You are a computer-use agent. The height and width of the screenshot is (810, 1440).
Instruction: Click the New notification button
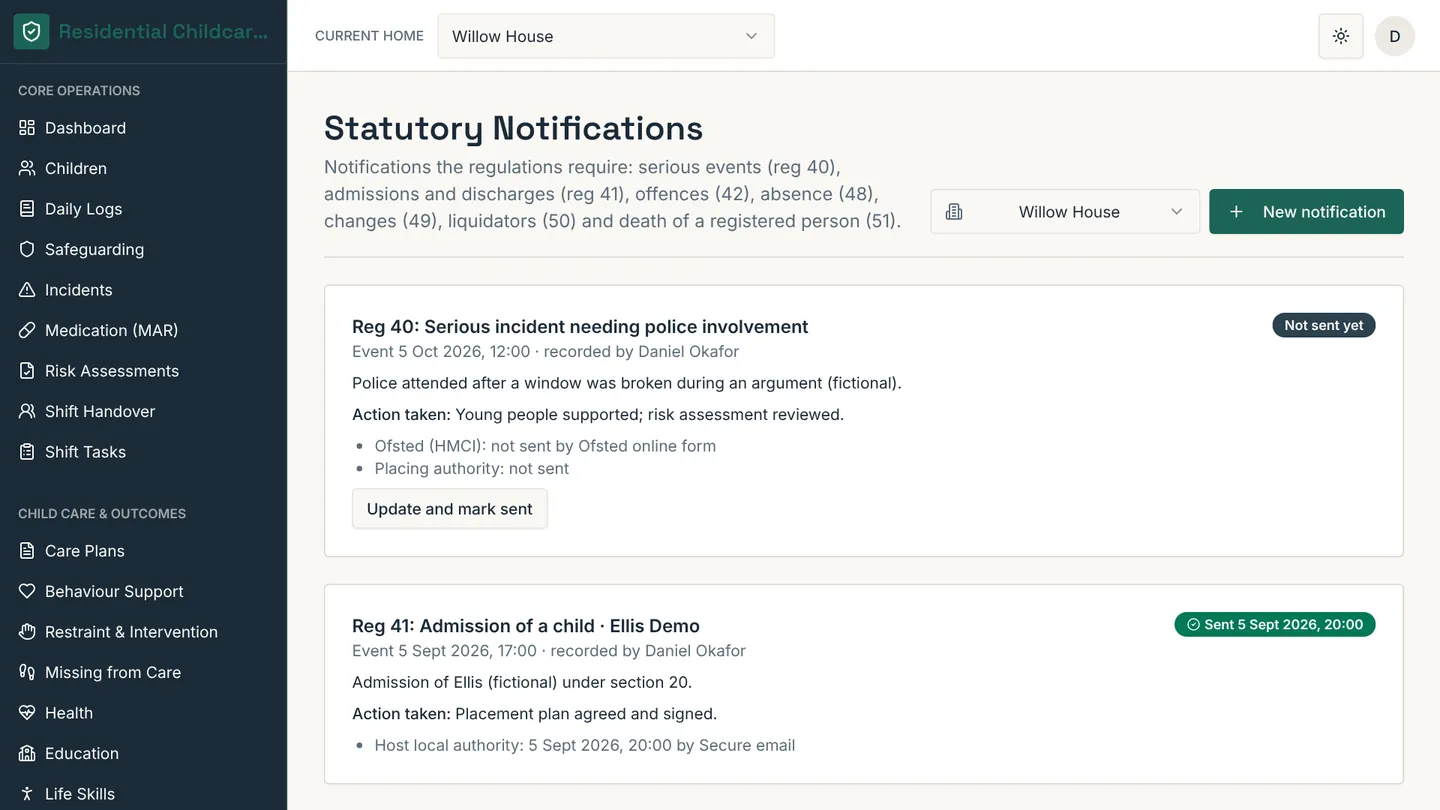(1306, 212)
